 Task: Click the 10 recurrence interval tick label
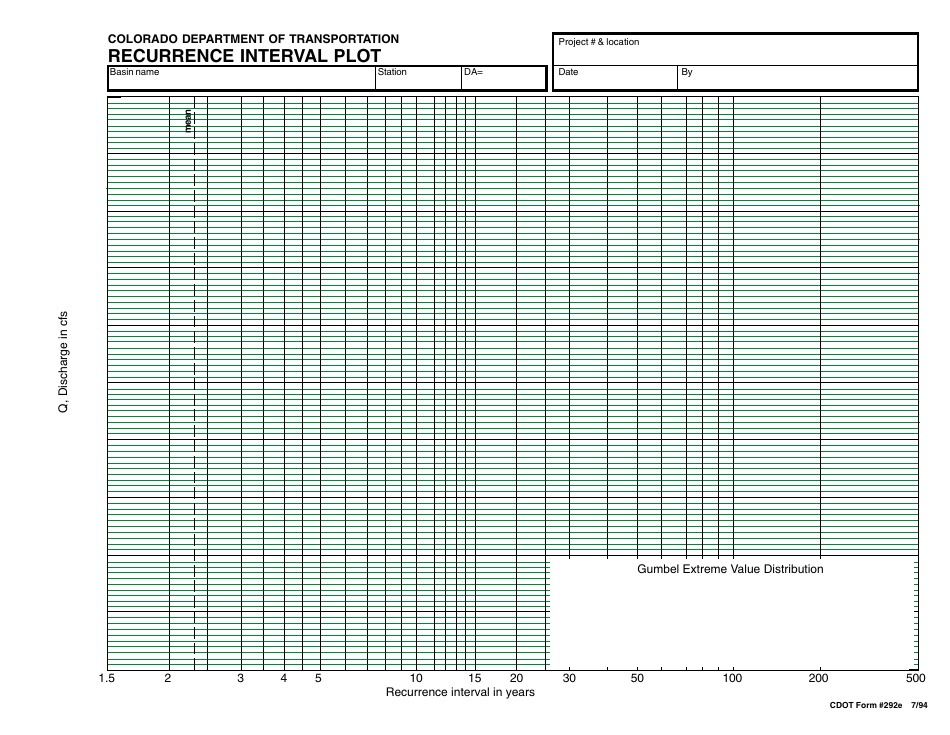pyautogui.click(x=414, y=678)
